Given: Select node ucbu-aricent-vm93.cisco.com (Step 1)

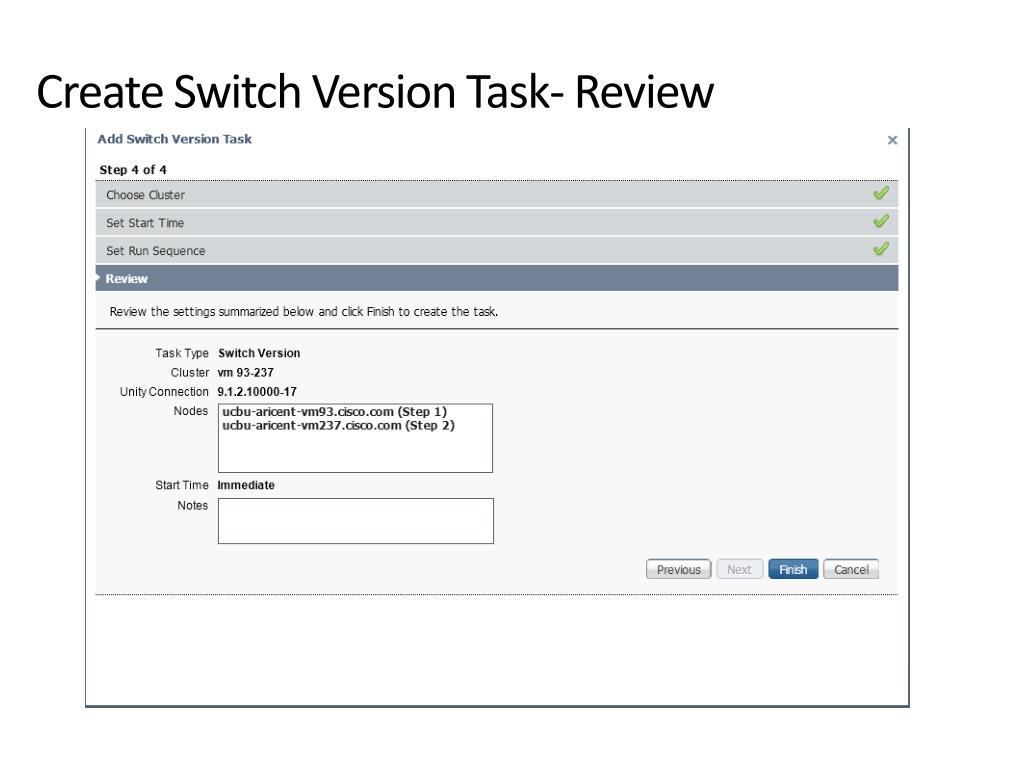Looking at the screenshot, I should coord(334,412).
